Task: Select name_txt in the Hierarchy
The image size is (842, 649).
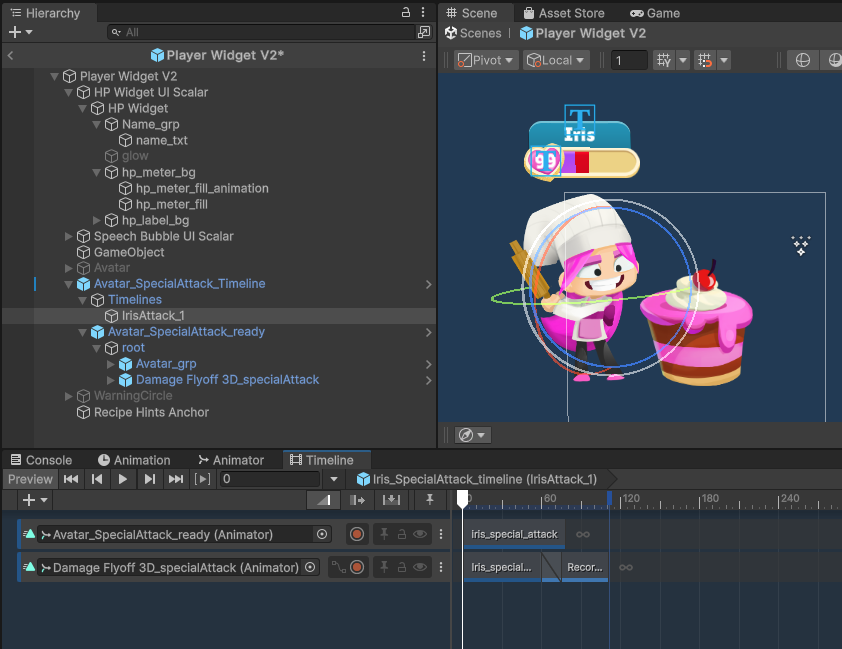Action: pyautogui.click(x=161, y=141)
